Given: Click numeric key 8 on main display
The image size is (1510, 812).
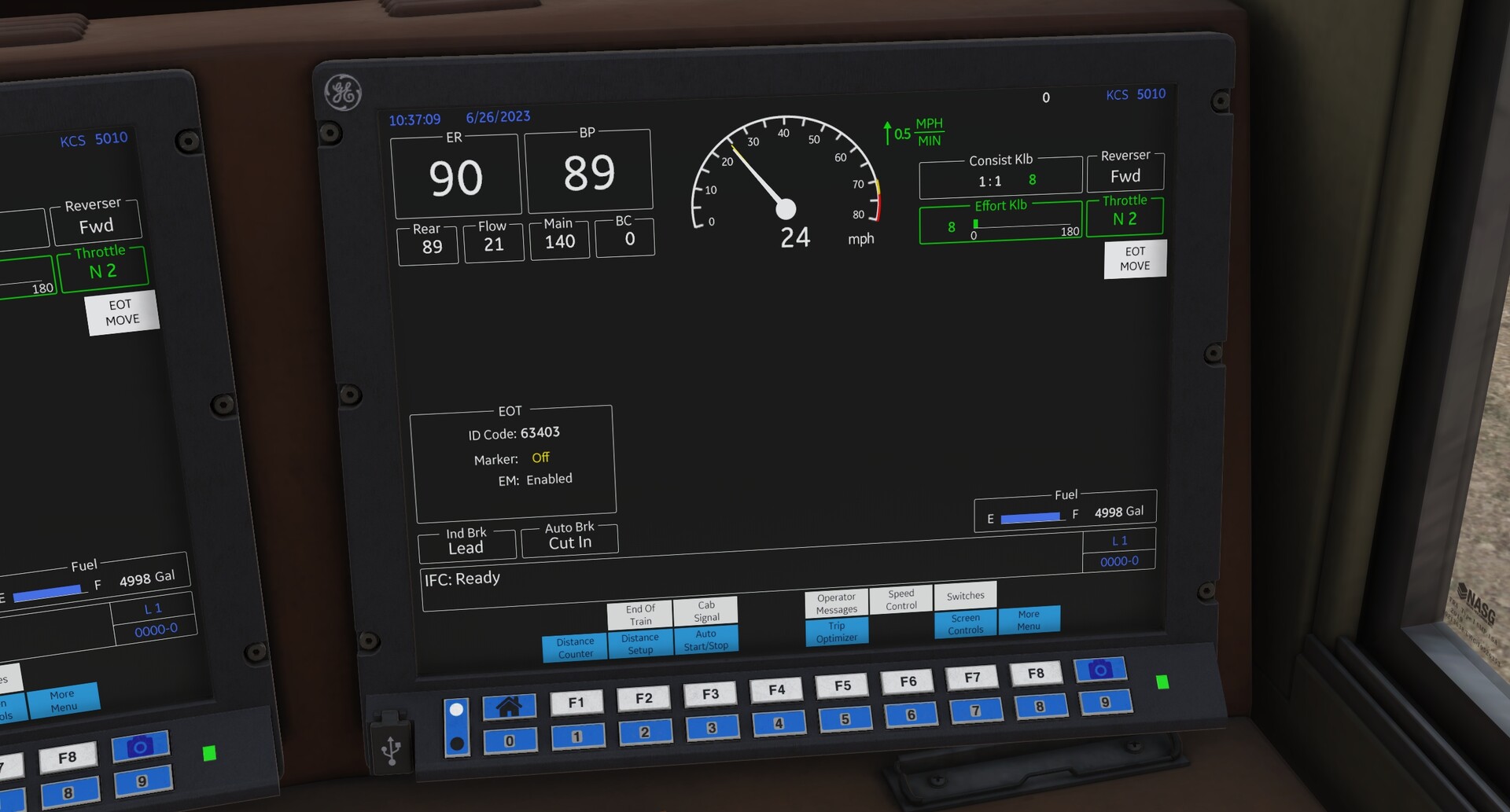Looking at the screenshot, I should coord(1040,706).
